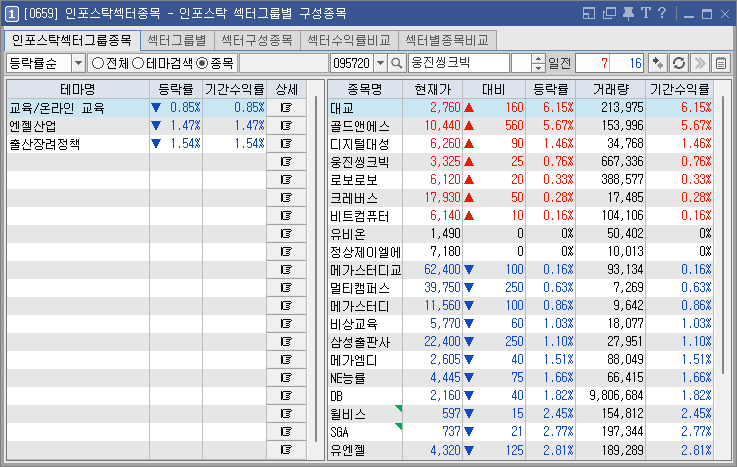Open detail icon for 엔젤산업 row
This screenshot has height=467, width=737.
[x=286, y=125]
